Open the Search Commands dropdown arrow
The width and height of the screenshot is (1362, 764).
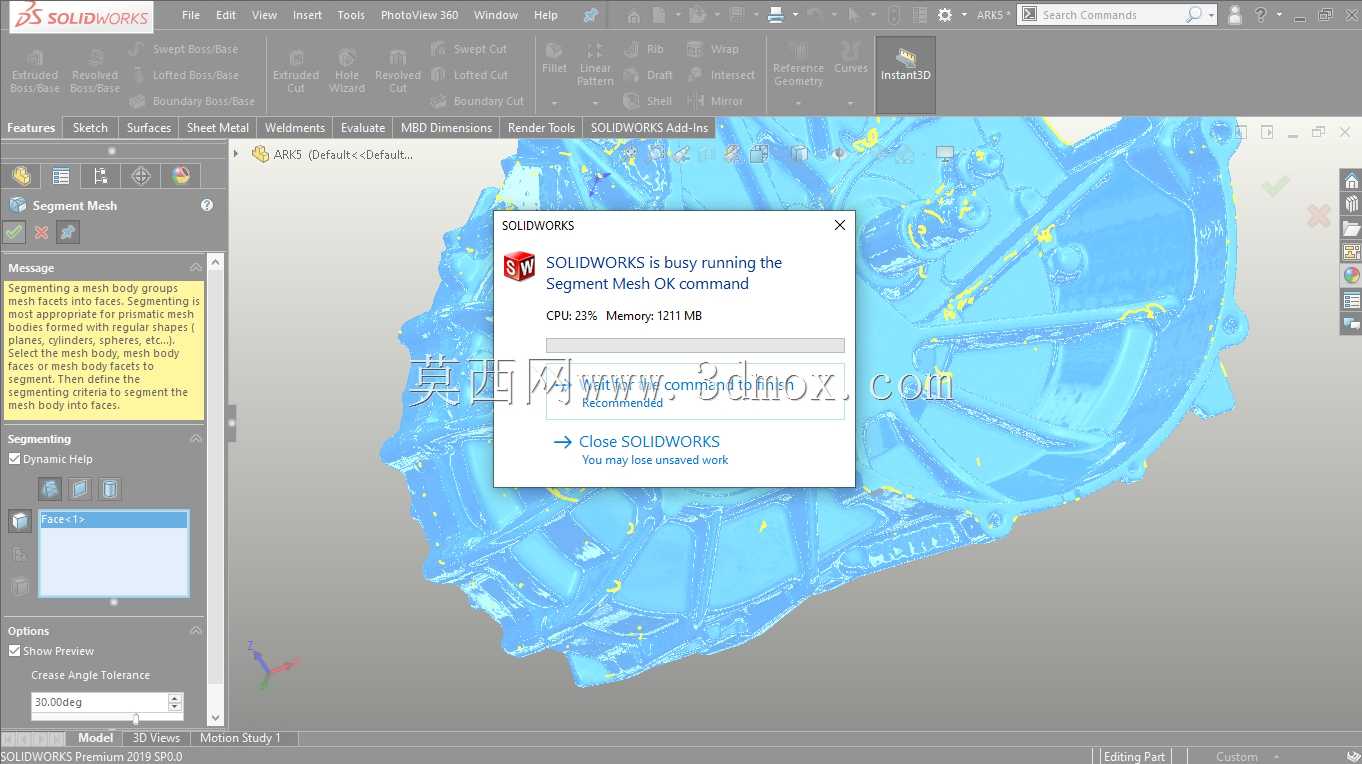click(x=1211, y=15)
